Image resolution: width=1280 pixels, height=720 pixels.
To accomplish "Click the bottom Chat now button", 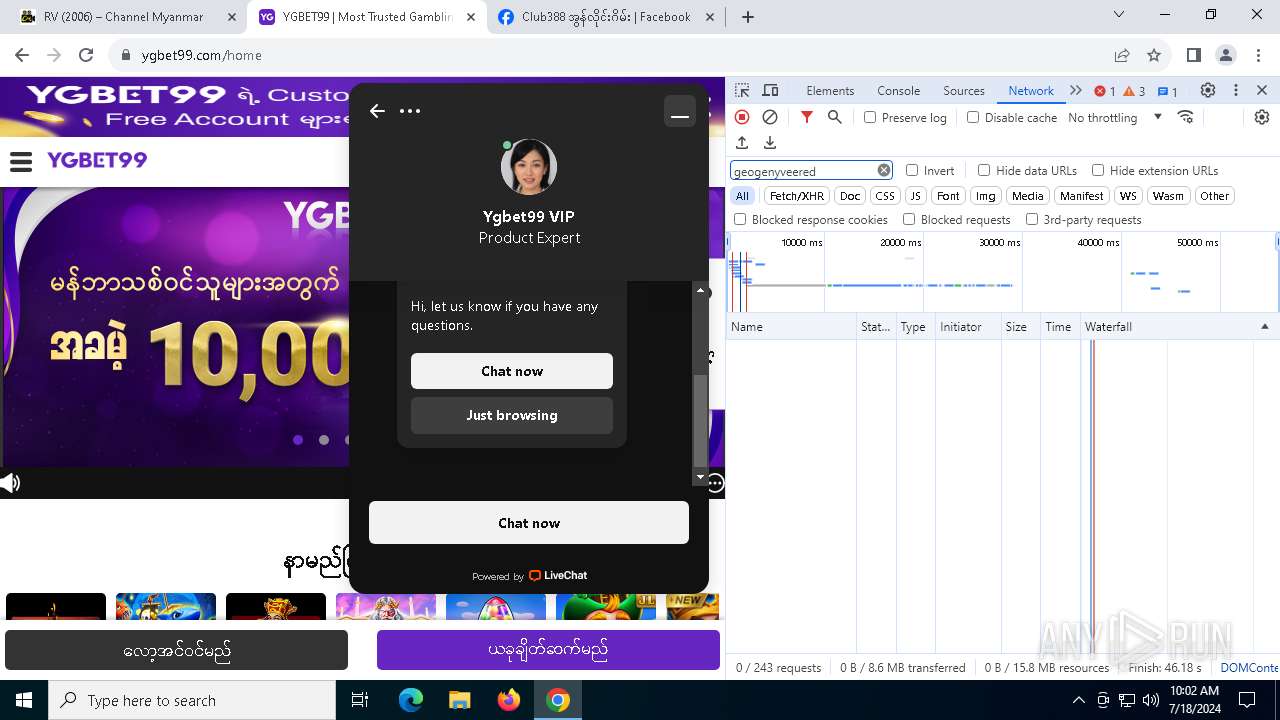I will point(529,523).
